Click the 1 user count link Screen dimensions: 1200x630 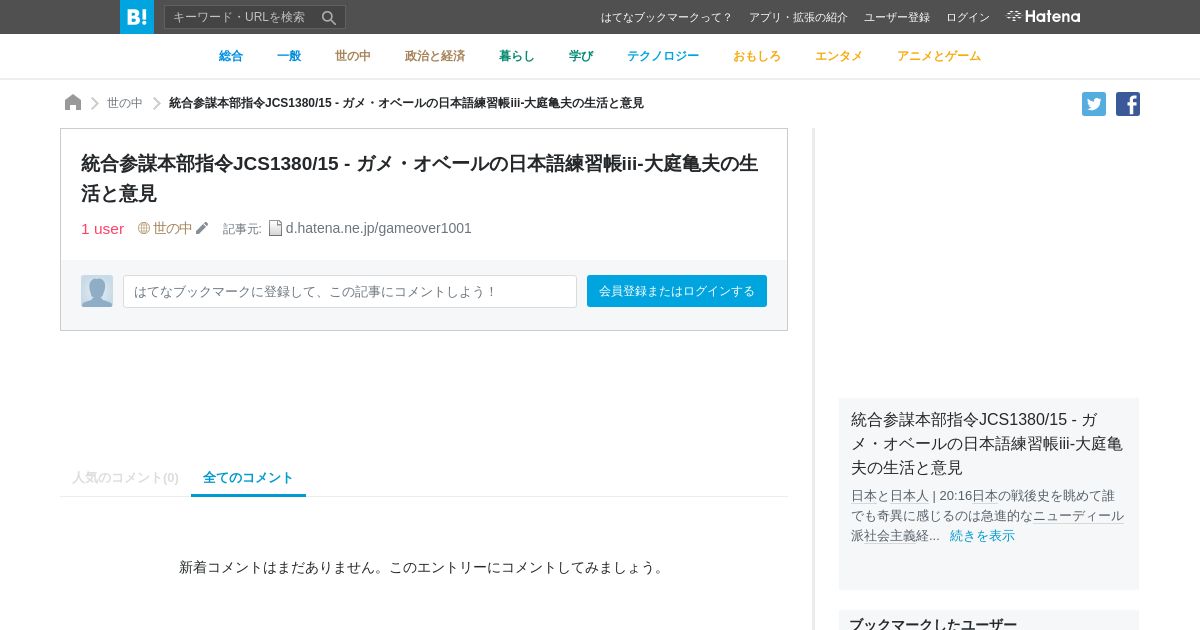point(103,228)
